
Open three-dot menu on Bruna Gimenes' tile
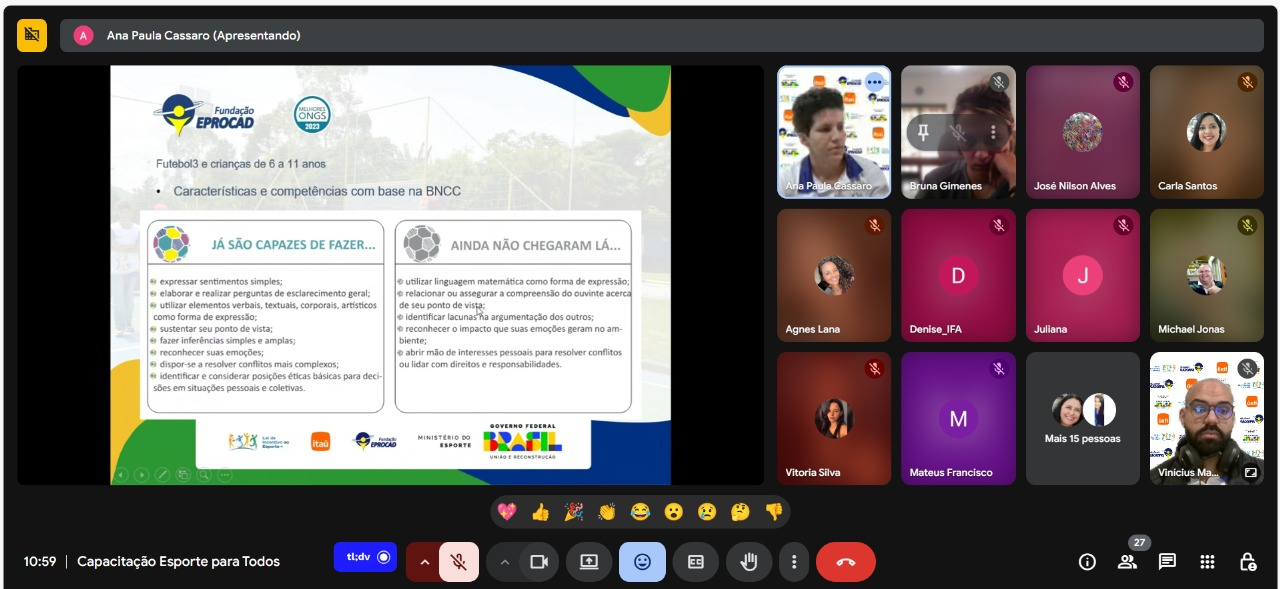coord(993,132)
